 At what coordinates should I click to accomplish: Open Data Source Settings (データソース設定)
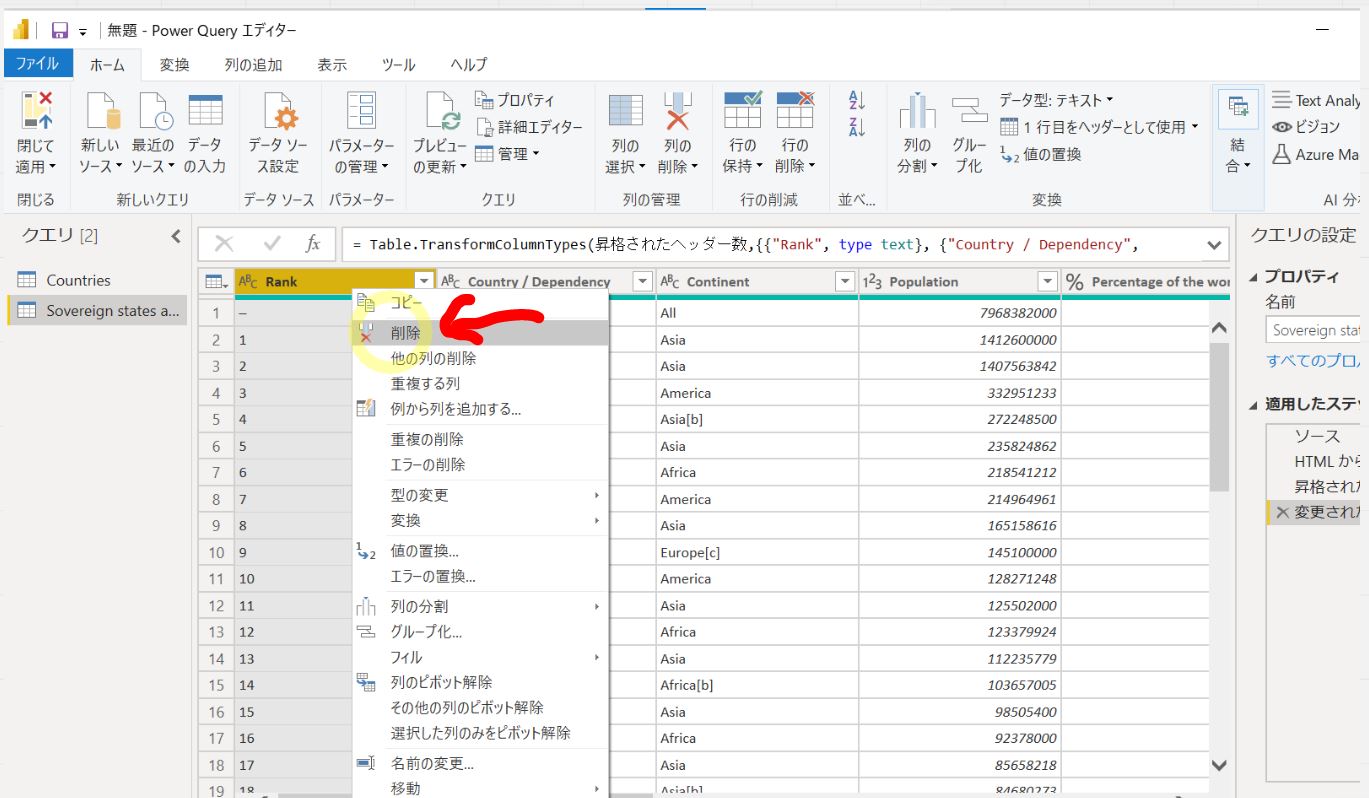[x=278, y=134]
